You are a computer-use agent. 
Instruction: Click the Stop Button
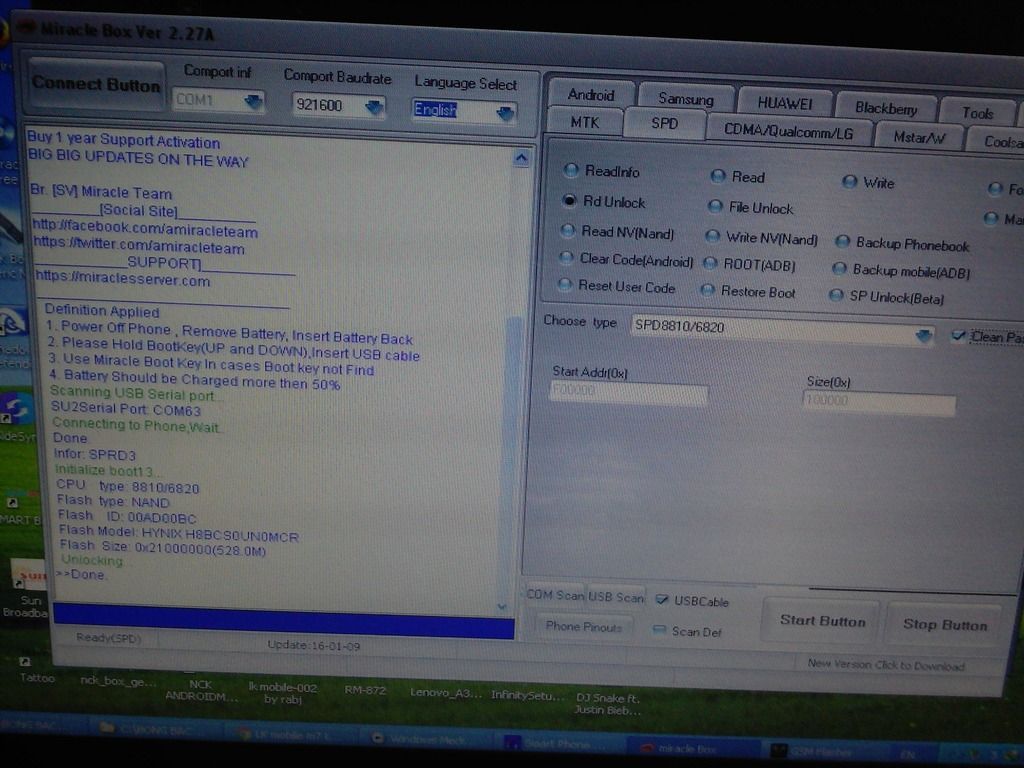click(944, 624)
